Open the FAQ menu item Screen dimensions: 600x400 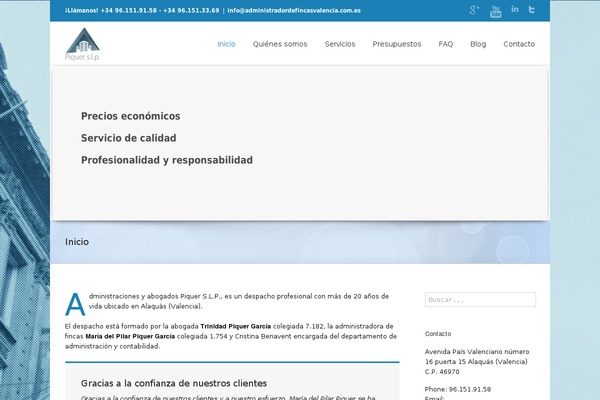(446, 44)
